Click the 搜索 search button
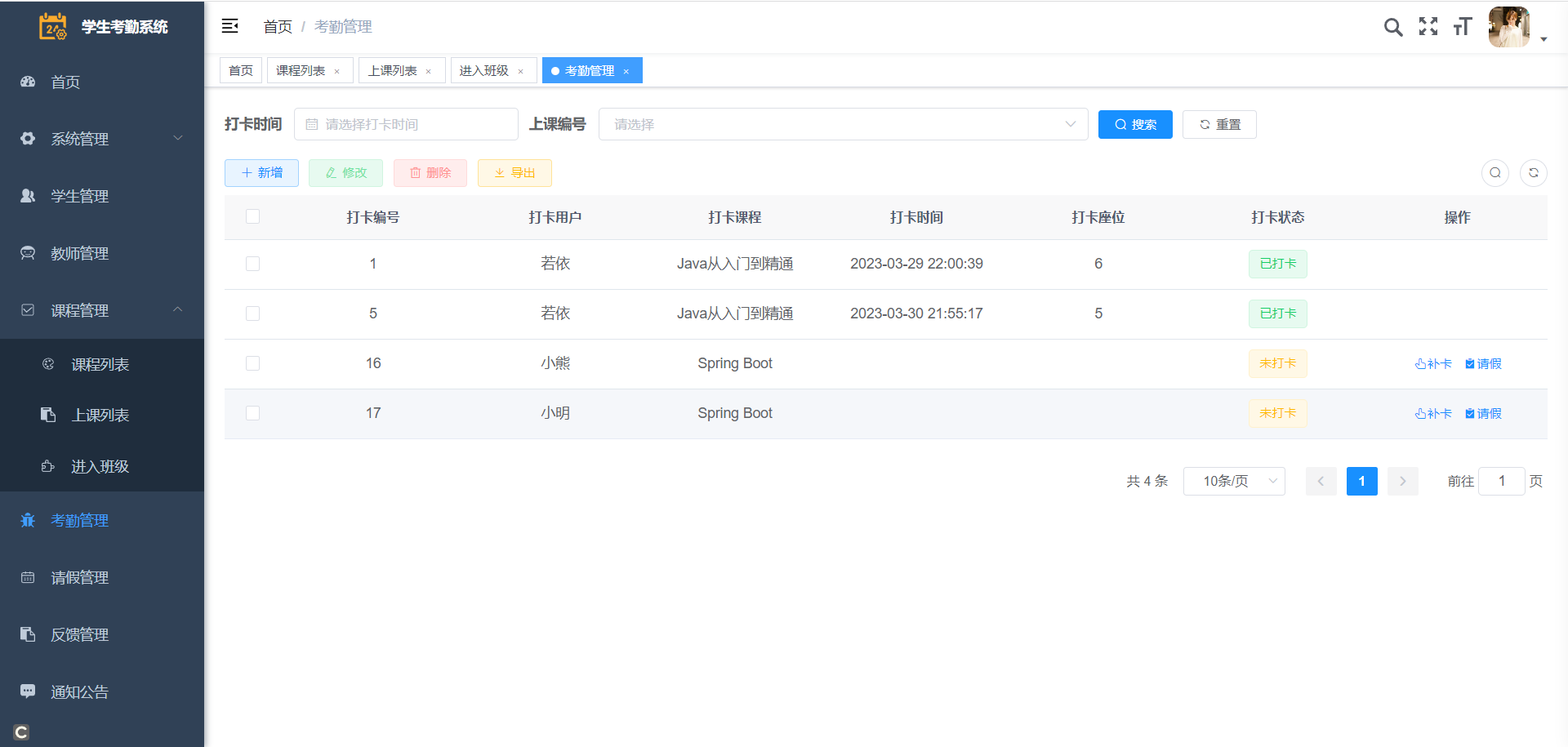Screen dimensions: 1568x747 (x=1135, y=124)
